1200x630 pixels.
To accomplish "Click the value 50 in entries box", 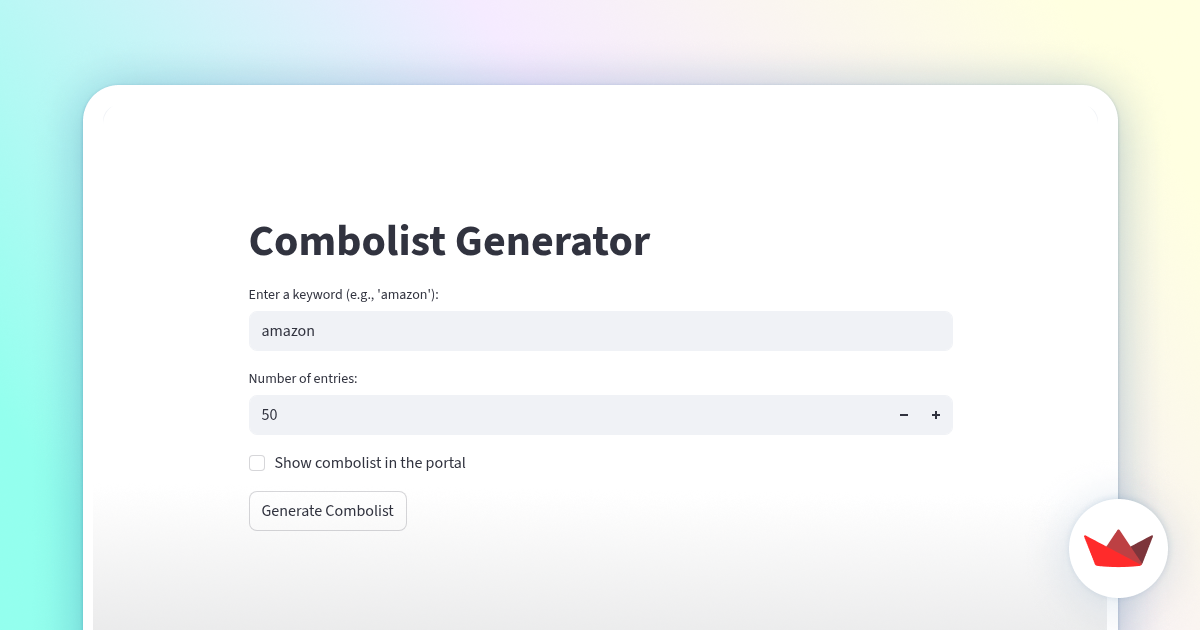I will tap(269, 415).
